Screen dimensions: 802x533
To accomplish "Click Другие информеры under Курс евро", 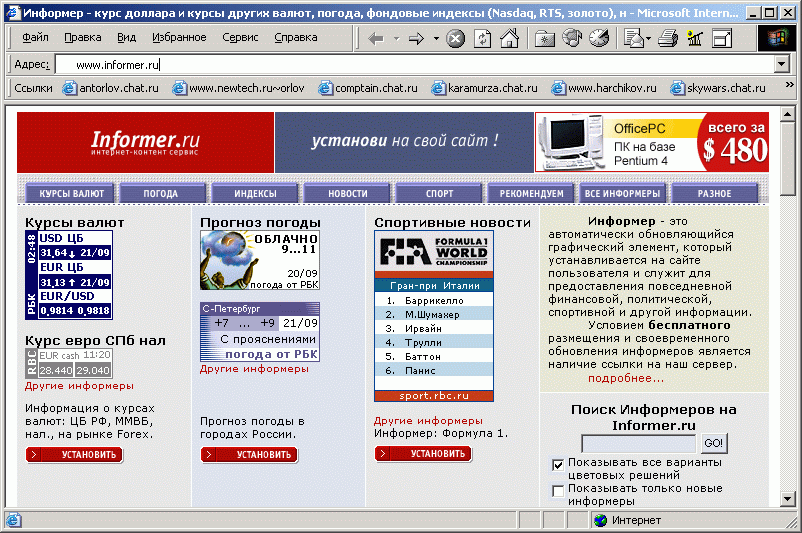I will coord(79,386).
